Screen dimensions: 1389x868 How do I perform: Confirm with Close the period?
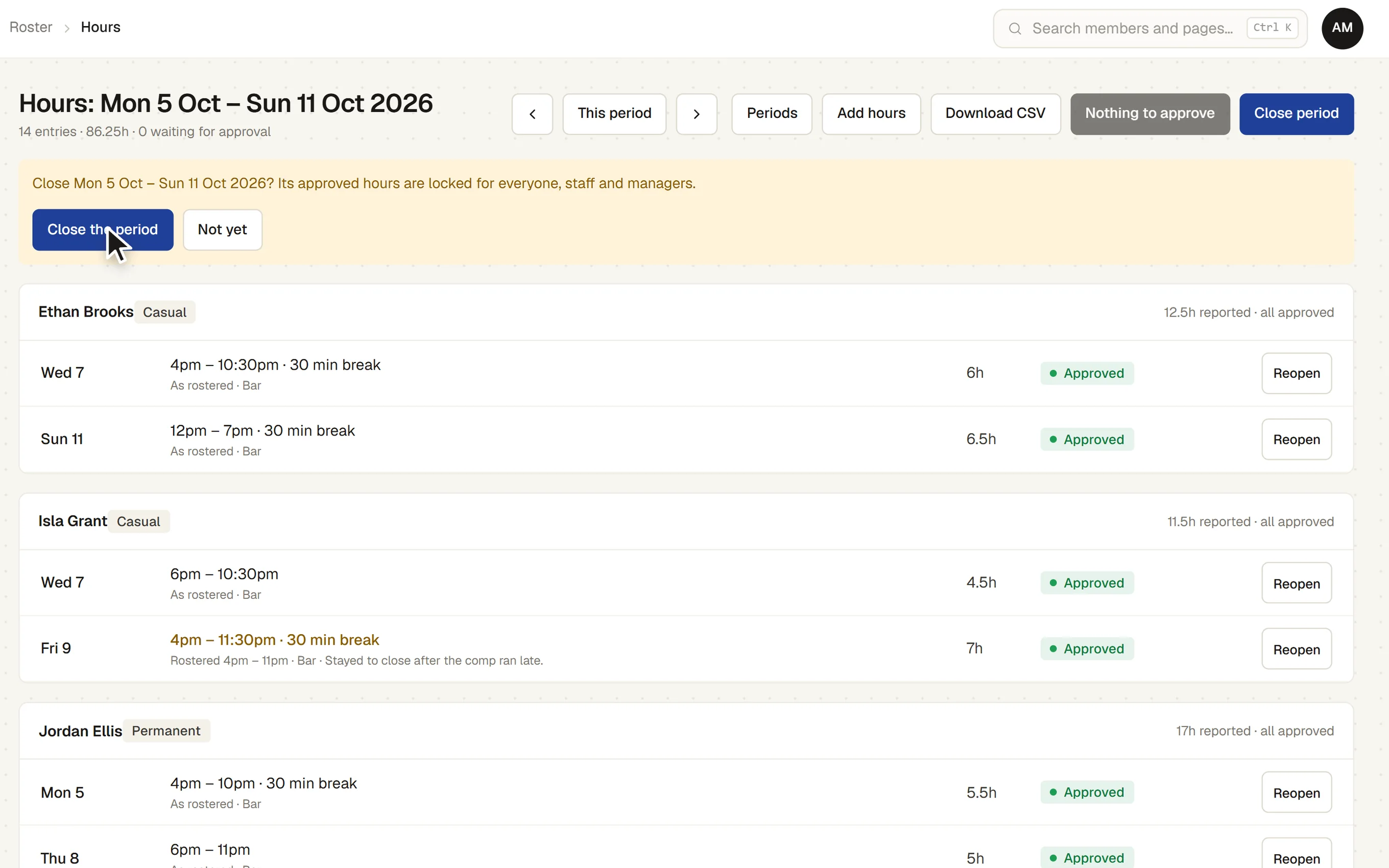pyautogui.click(x=103, y=230)
